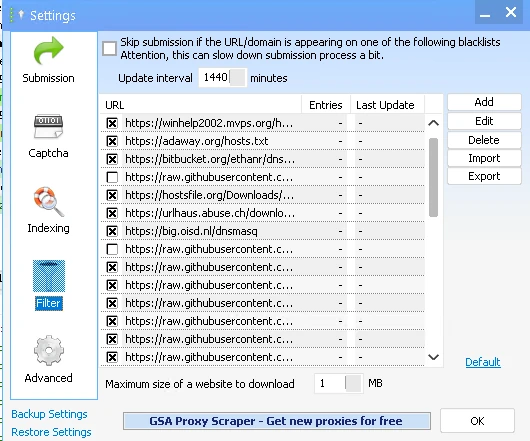Click the blacklist list scrollbar thumb
The image size is (530, 441).
click(x=433, y=177)
